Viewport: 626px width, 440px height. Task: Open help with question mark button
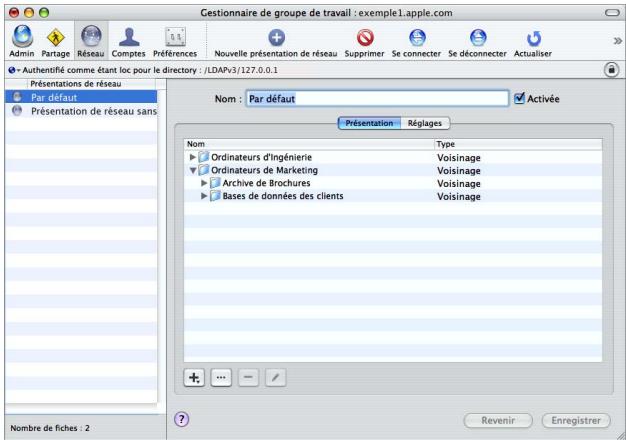point(182,419)
